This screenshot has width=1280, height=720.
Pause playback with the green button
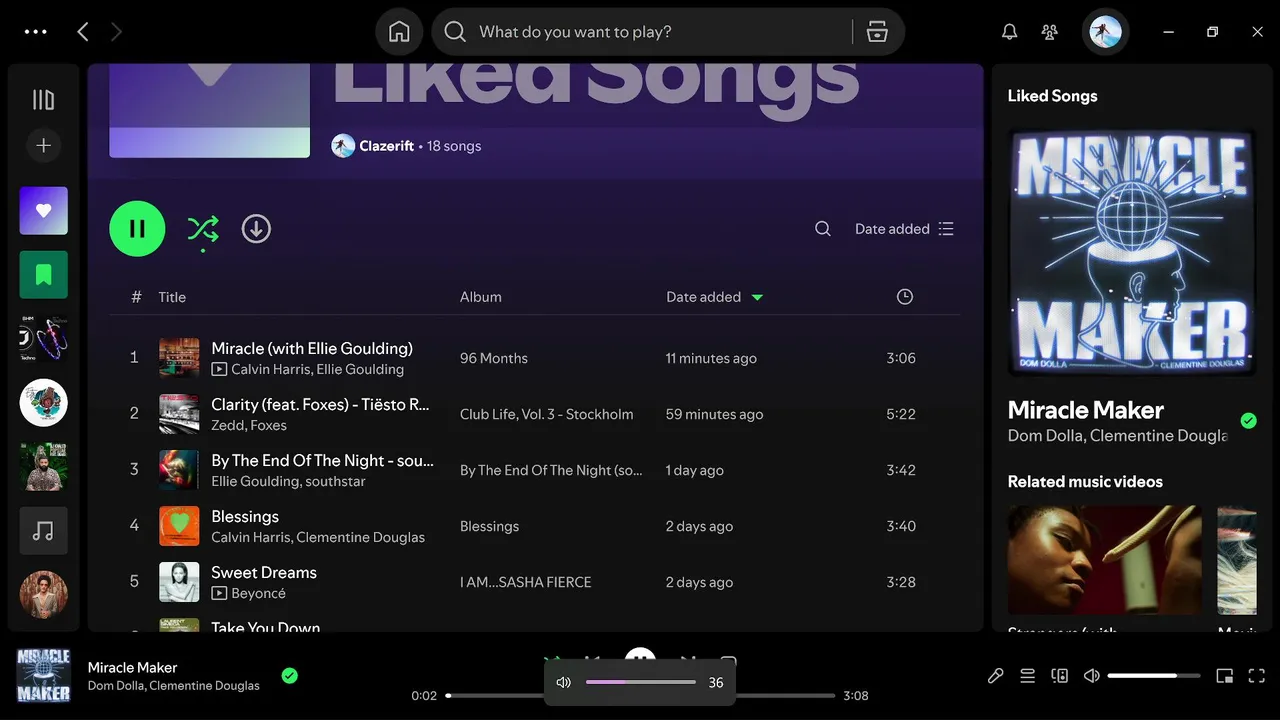tap(137, 229)
